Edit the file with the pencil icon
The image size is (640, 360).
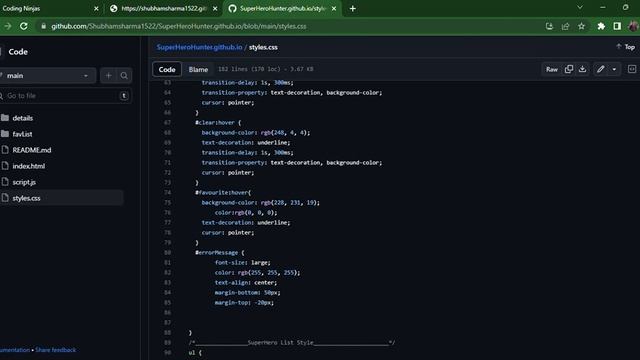point(600,69)
